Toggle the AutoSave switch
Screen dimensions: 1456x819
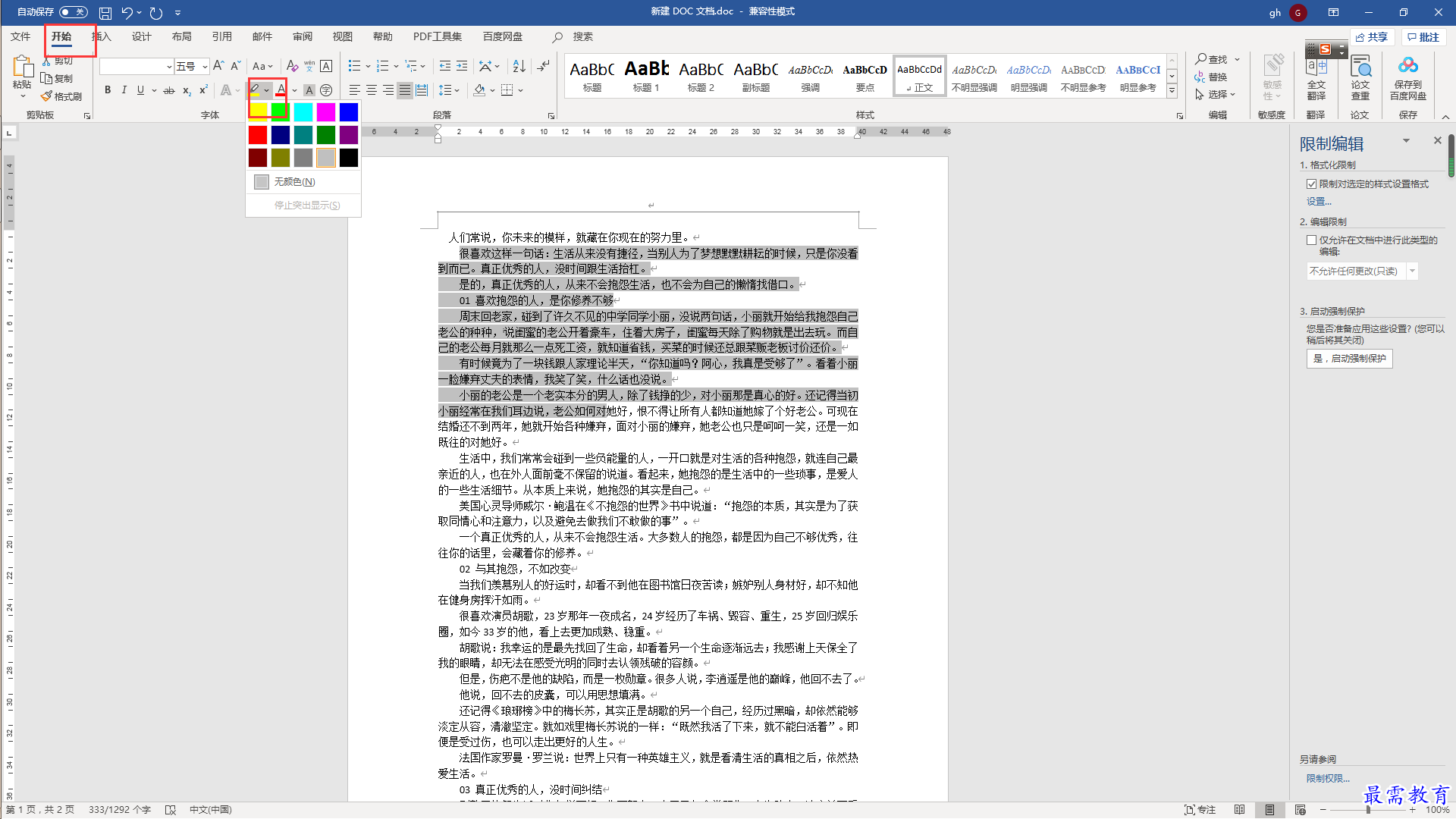point(74,12)
